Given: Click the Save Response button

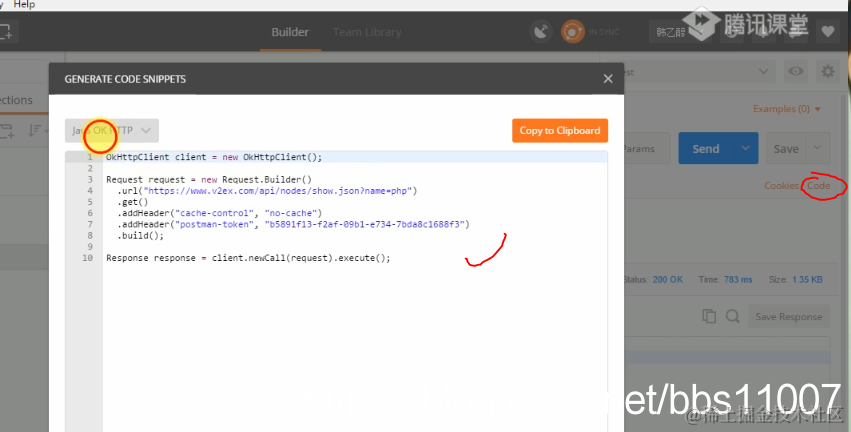Looking at the screenshot, I should pyautogui.click(x=789, y=316).
